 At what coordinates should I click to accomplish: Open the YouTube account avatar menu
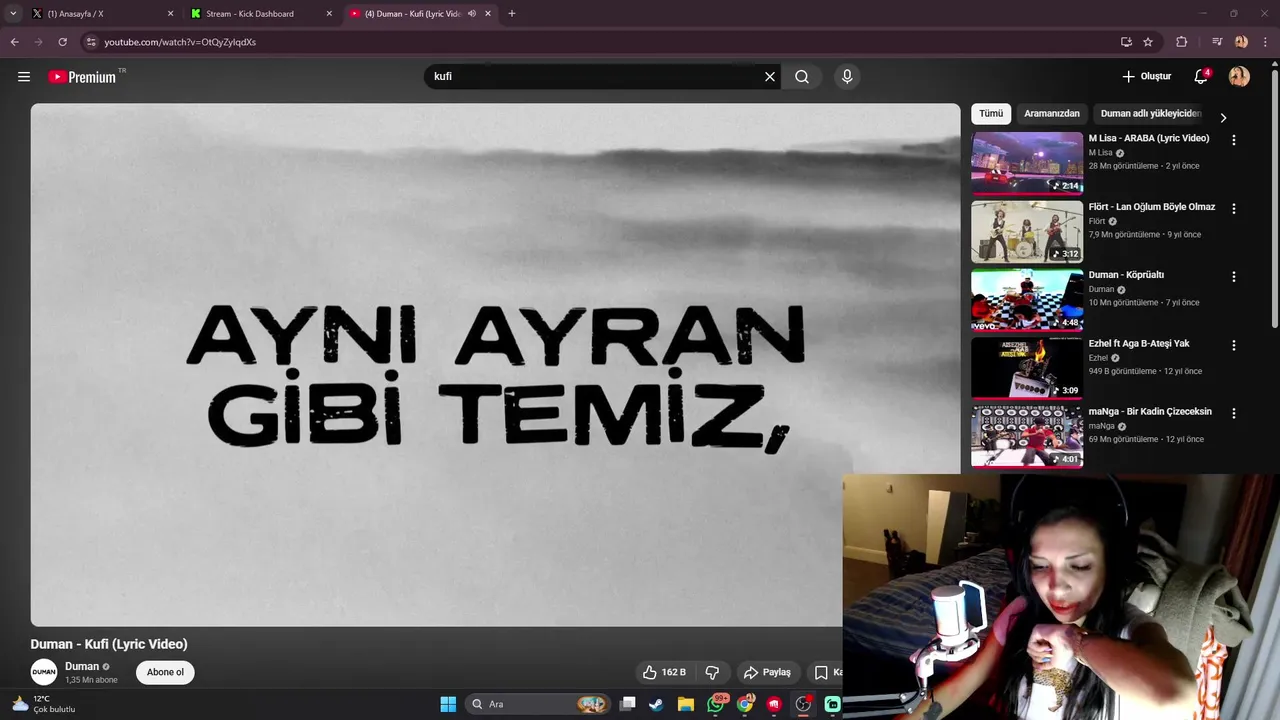1239,77
